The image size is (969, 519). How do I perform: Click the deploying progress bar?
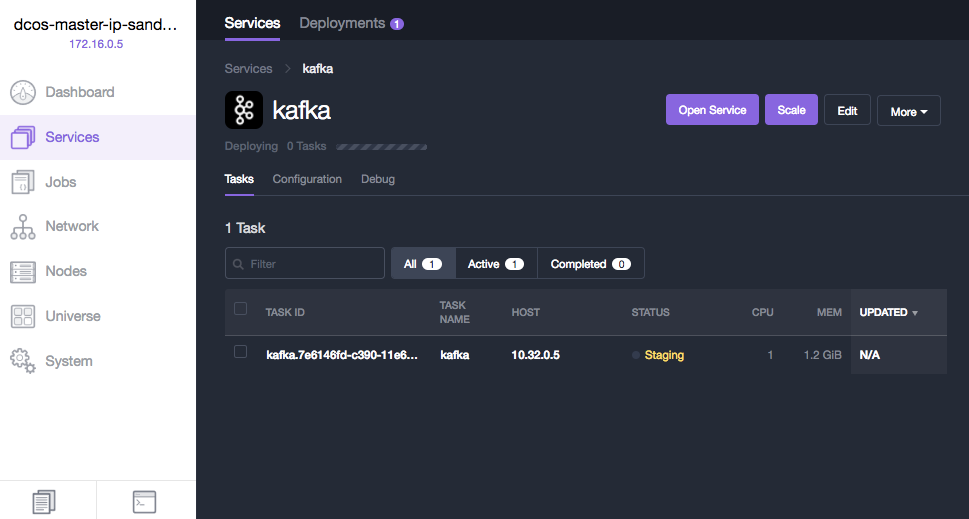[x=381, y=147]
